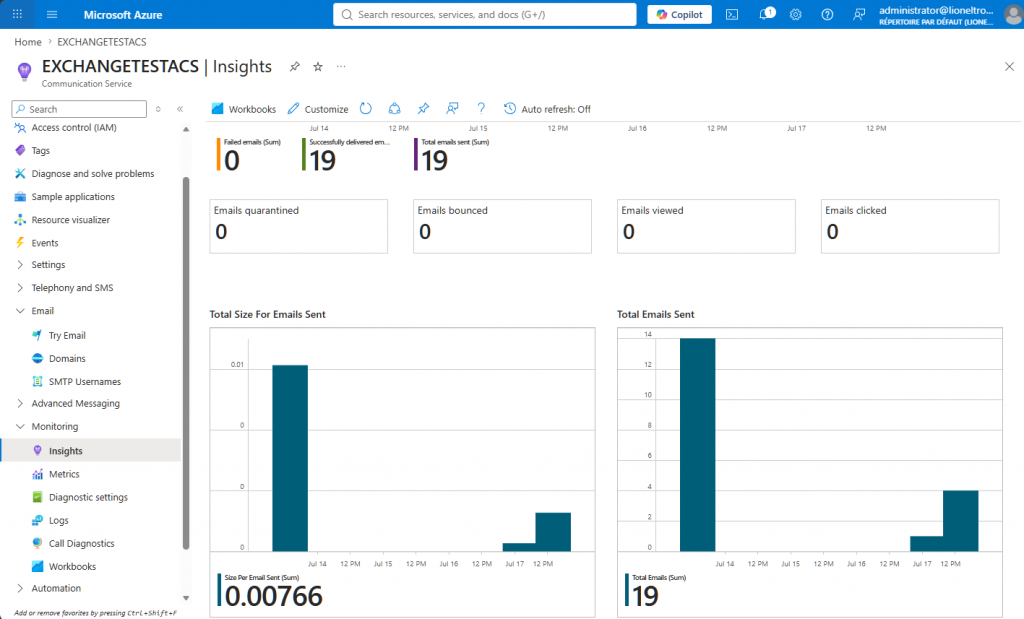Open Workbooks from the toolbar
The height and width of the screenshot is (619, 1024).
[244, 109]
